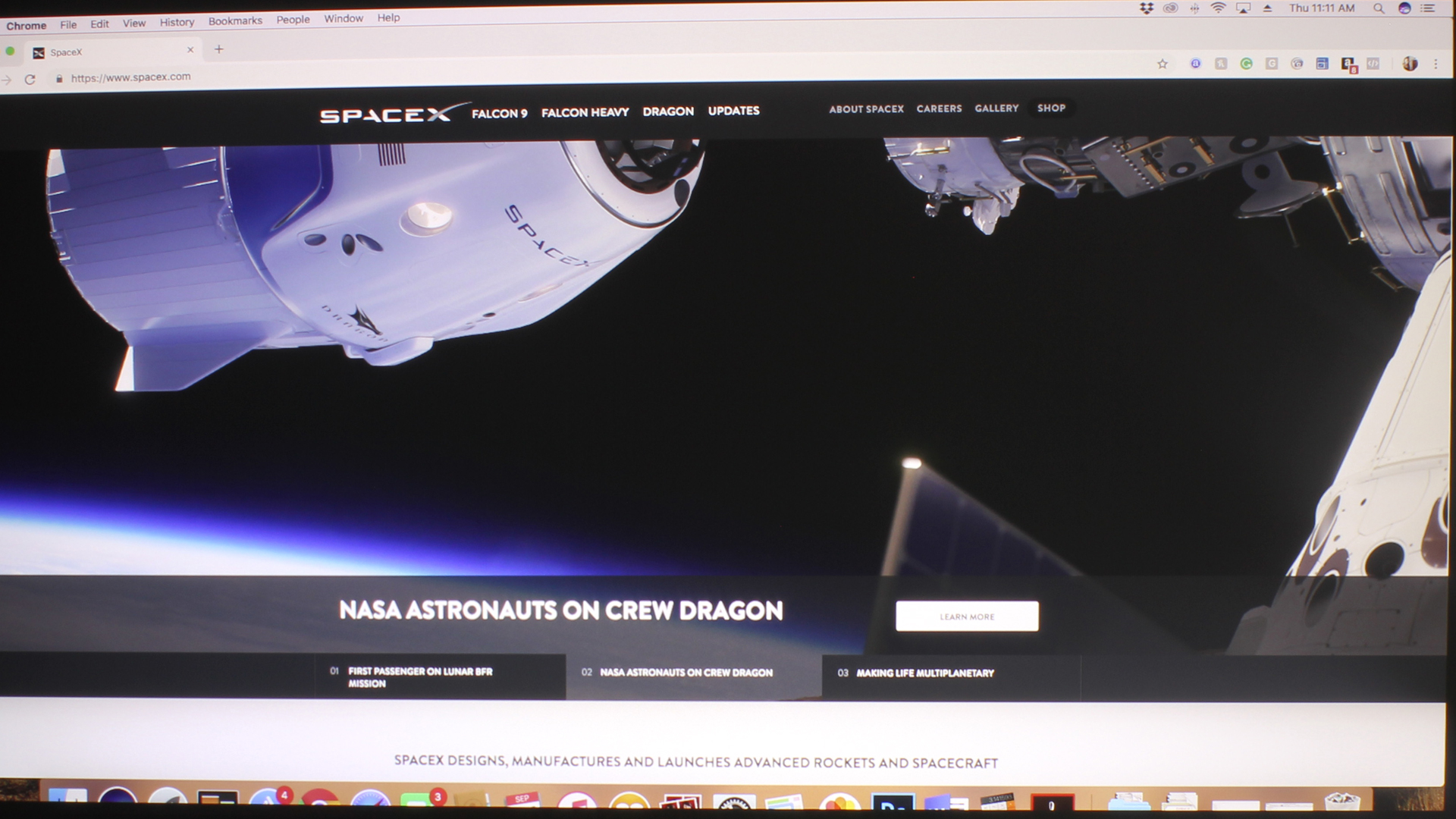Select slide 01 First Passenger on Lunar BFR Mission
This screenshot has width=1456, height=819.
click(440, 676)
